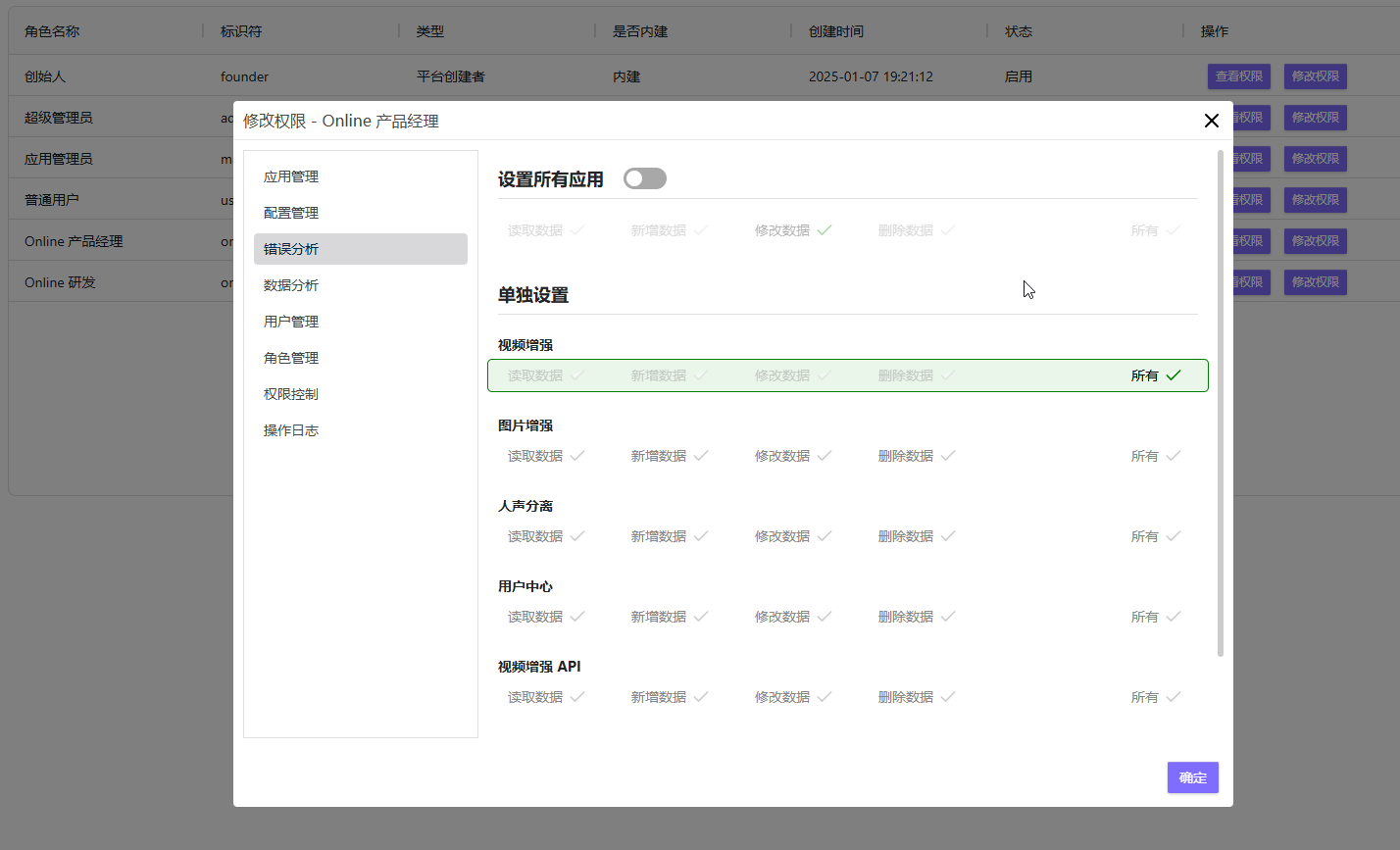The width and height of the screenshot is (1400, 850).
Task: Switch to 用户管理 in sidebar
Action: click(x=291, y=322)
